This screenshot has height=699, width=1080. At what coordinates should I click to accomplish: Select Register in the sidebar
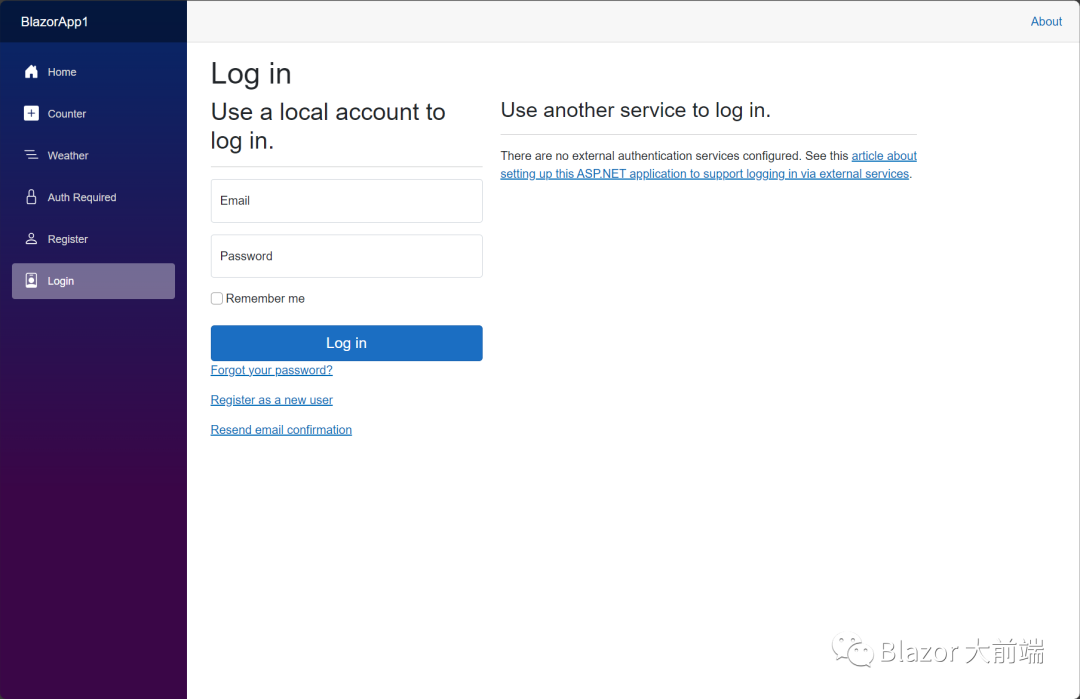tap(68, 240)
